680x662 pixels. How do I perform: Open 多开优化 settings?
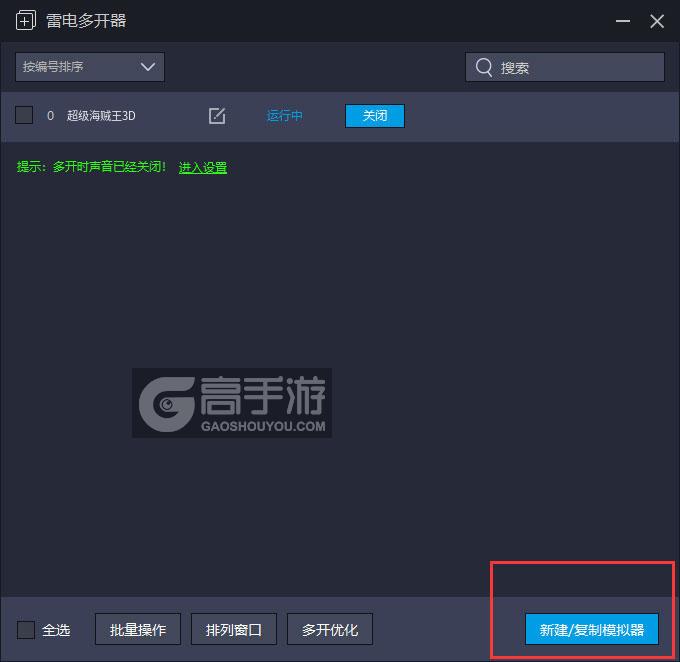330,629
